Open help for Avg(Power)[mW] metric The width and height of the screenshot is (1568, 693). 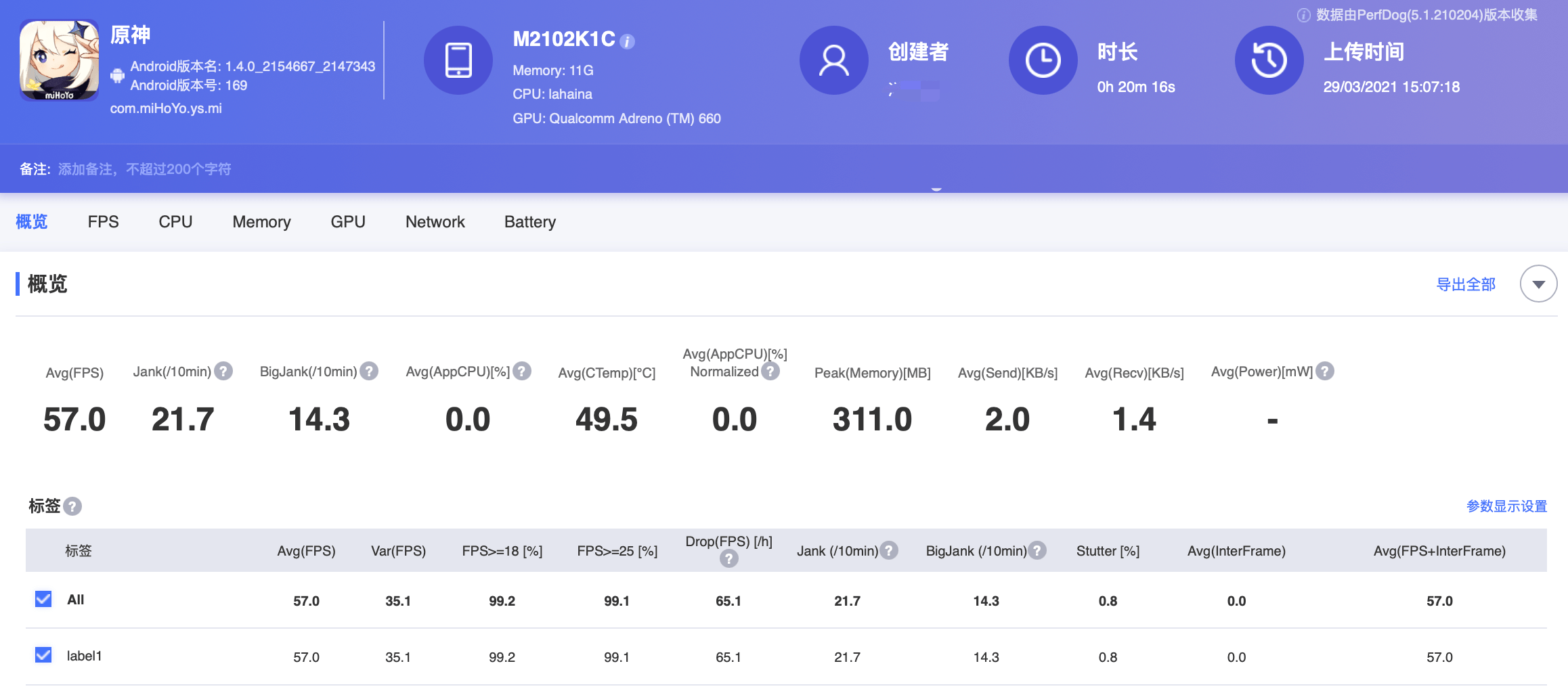(1325, 371)
